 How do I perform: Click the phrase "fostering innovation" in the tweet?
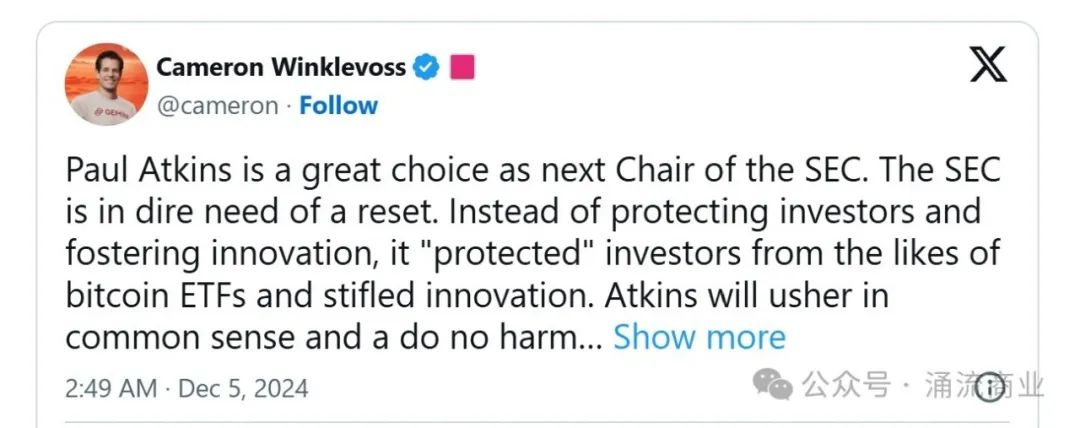point(220,254)
